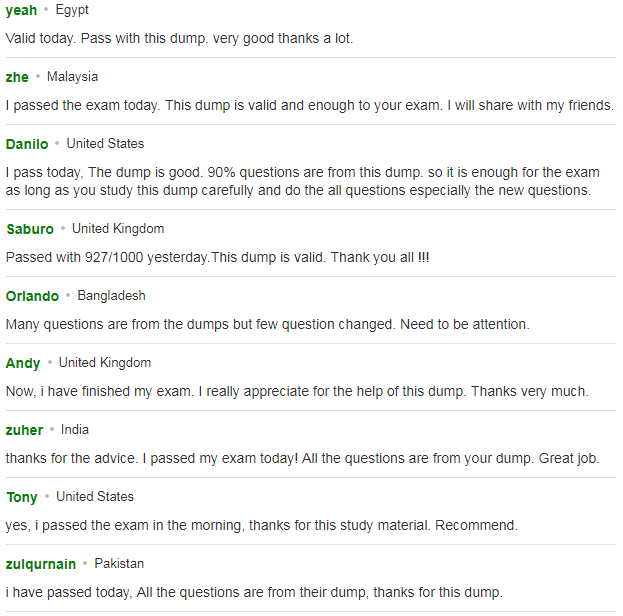Screen dimensions: 623x616
Task: Click Danilo's '90% questions' review text
Action: click(302, 182)
